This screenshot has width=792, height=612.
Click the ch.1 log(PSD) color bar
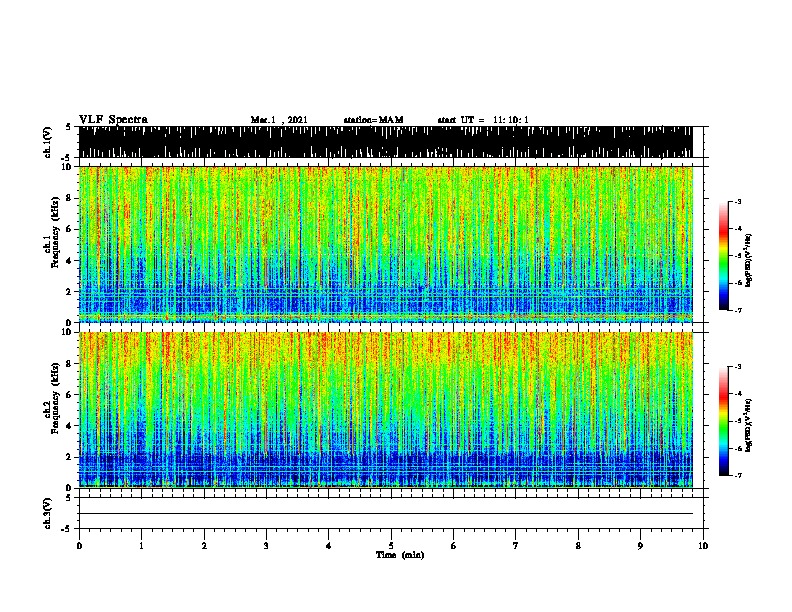pos(723,256)
